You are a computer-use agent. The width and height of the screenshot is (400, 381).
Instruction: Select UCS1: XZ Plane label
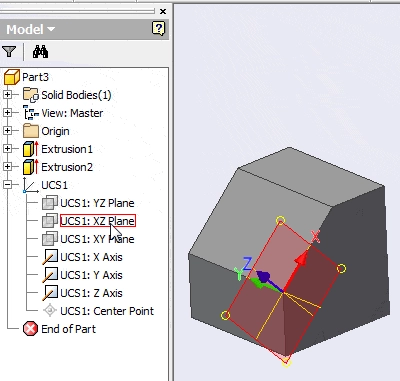98,221
